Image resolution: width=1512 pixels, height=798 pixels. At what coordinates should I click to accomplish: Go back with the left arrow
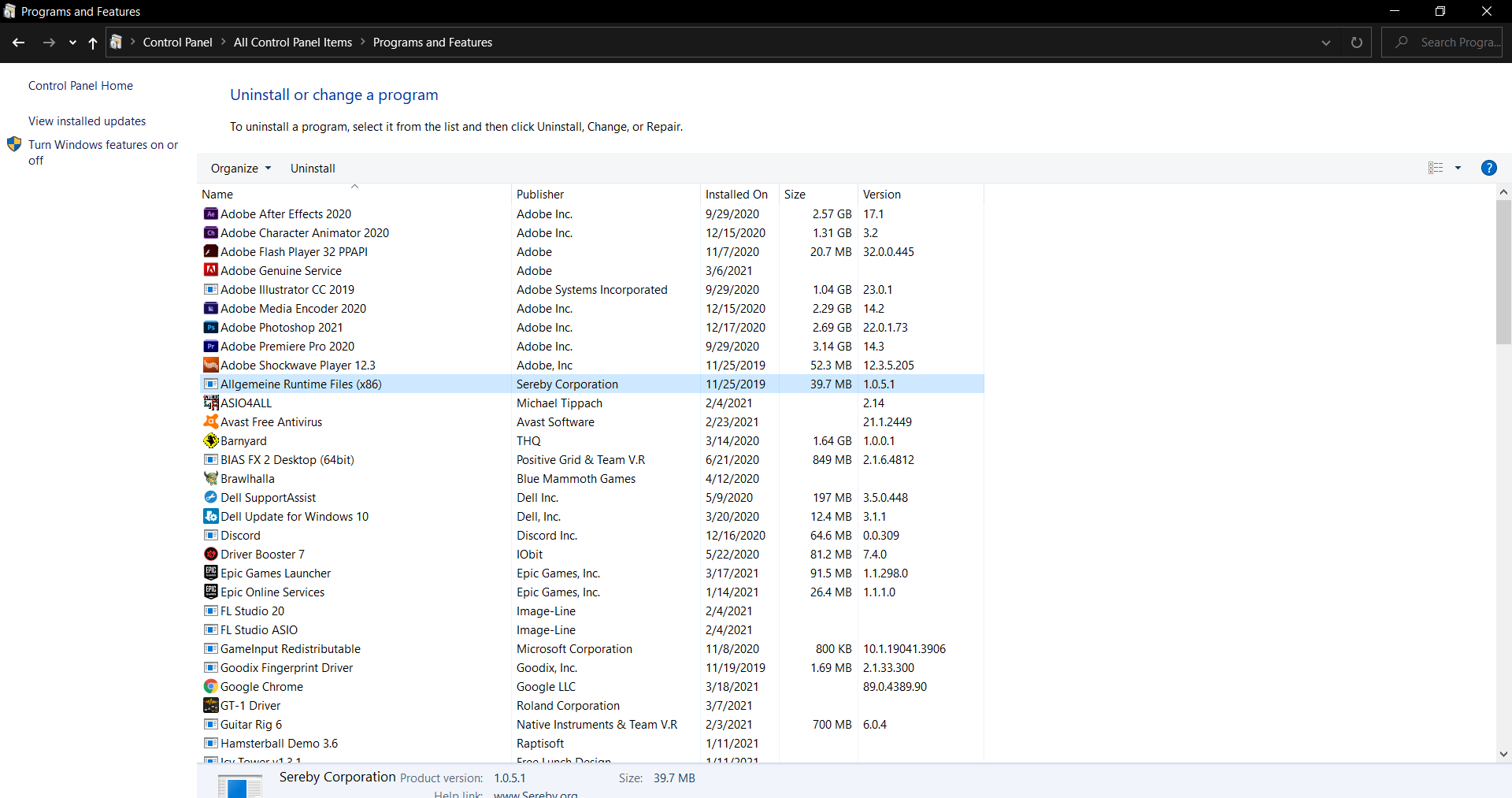click(19, 43)
